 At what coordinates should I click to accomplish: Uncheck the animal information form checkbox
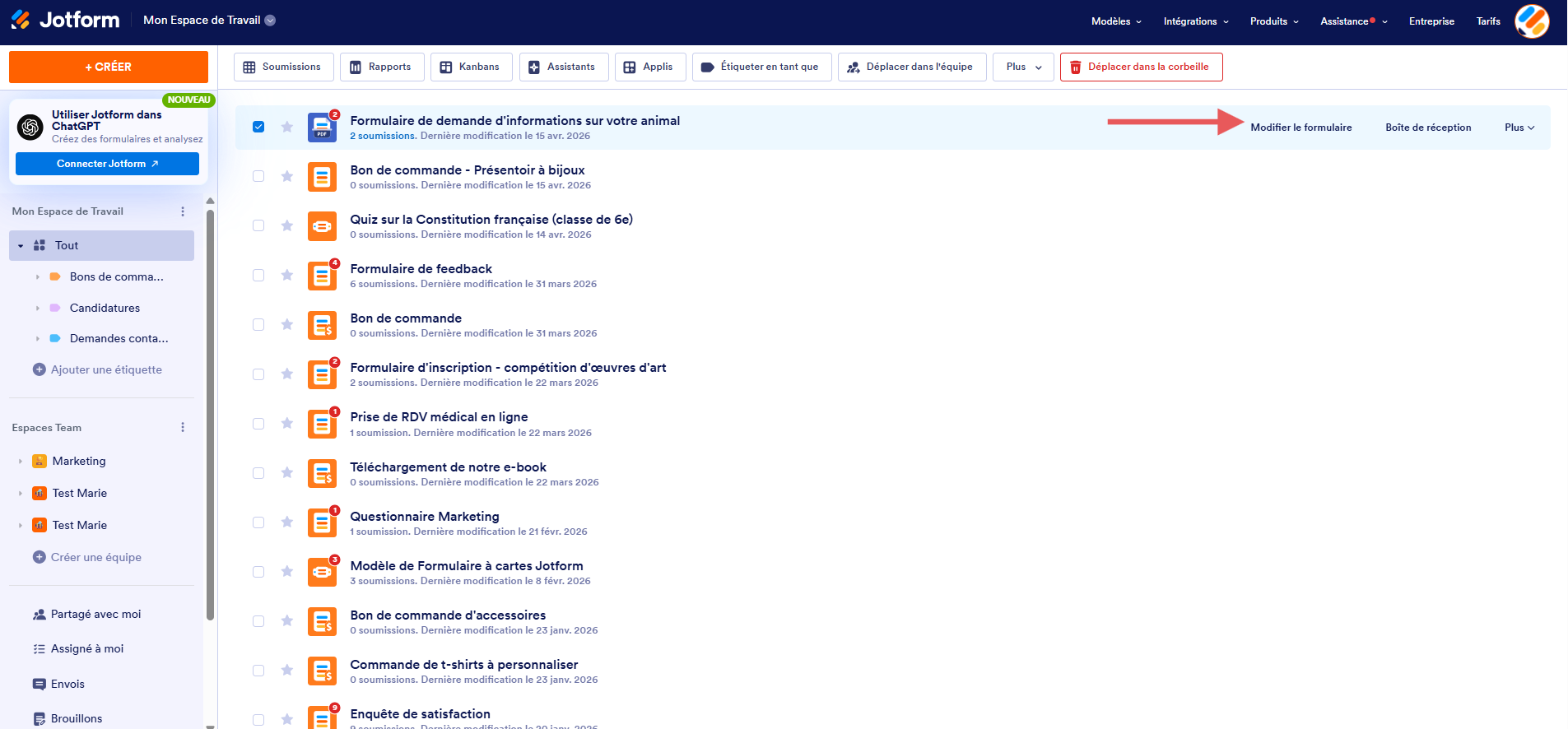coord(258,127)
